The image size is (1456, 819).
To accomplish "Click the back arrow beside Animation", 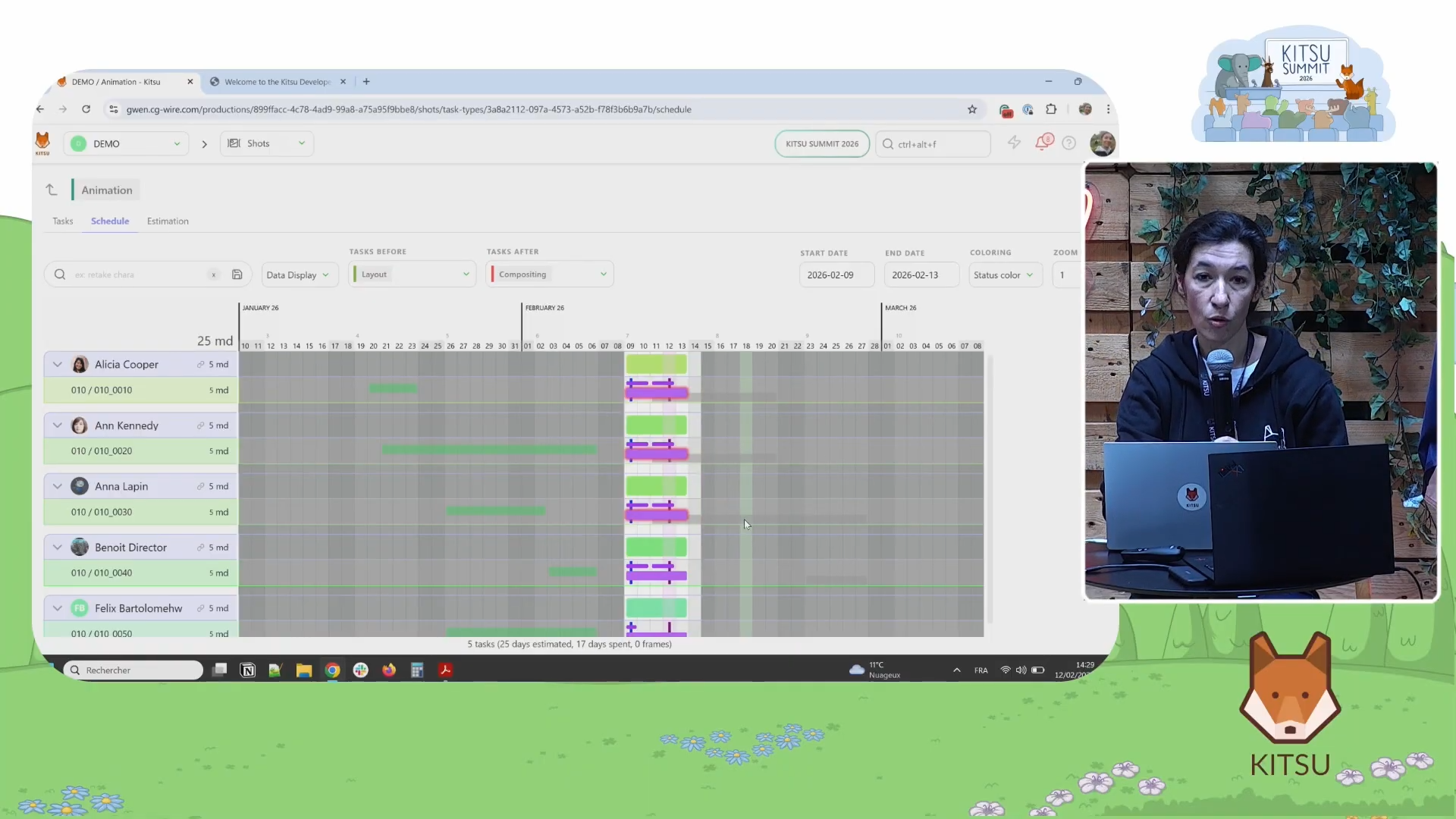I will (x=52, y=190).
